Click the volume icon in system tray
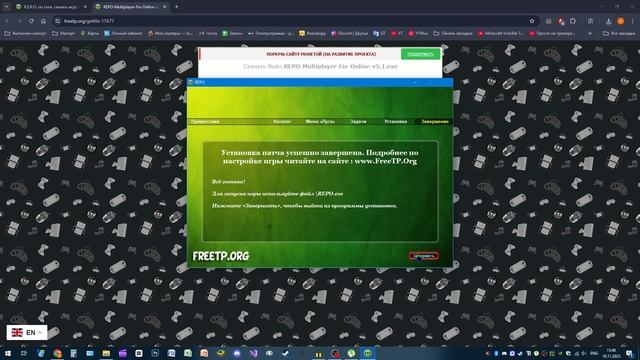This screenshot has width=640, height=360. (584, 353)
